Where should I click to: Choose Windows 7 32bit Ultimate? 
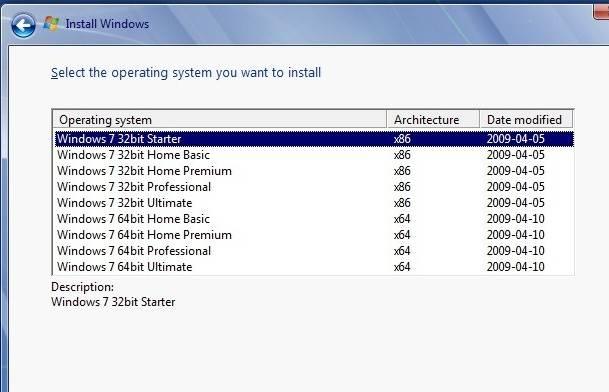tap(314, 203)
